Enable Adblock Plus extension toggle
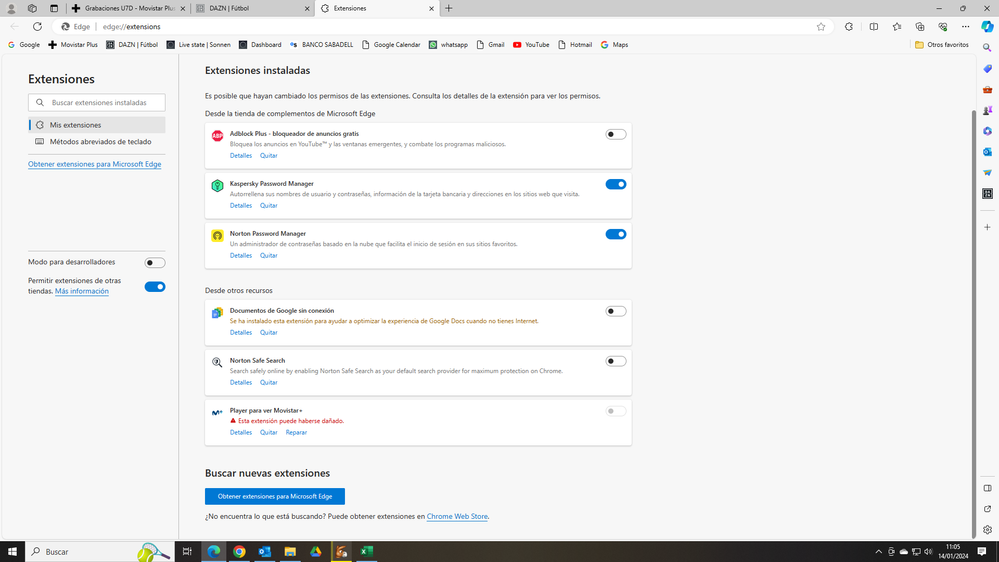 [615, 134]
